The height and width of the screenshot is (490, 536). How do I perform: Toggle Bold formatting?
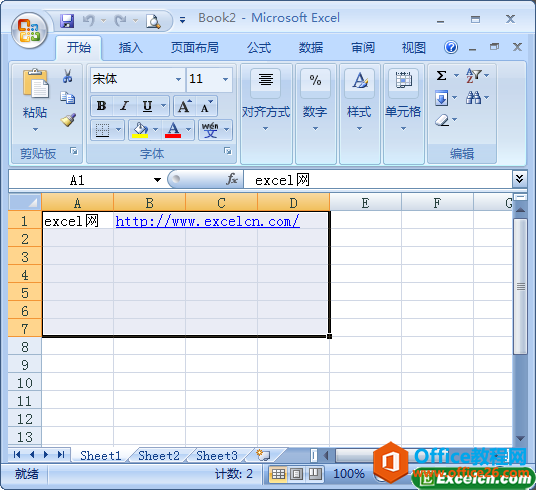101,106
